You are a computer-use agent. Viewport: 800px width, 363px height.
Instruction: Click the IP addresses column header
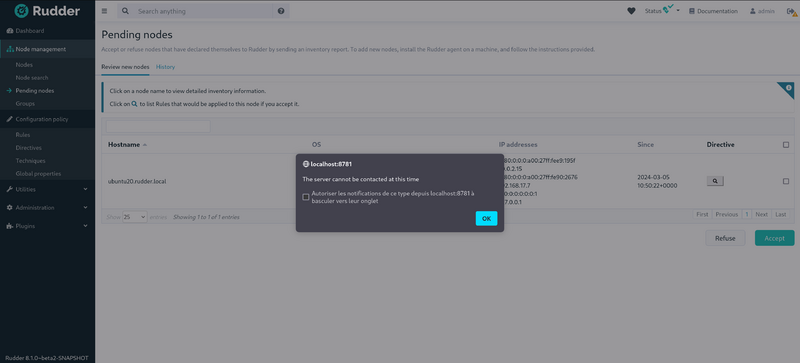[x=518, y=144]
